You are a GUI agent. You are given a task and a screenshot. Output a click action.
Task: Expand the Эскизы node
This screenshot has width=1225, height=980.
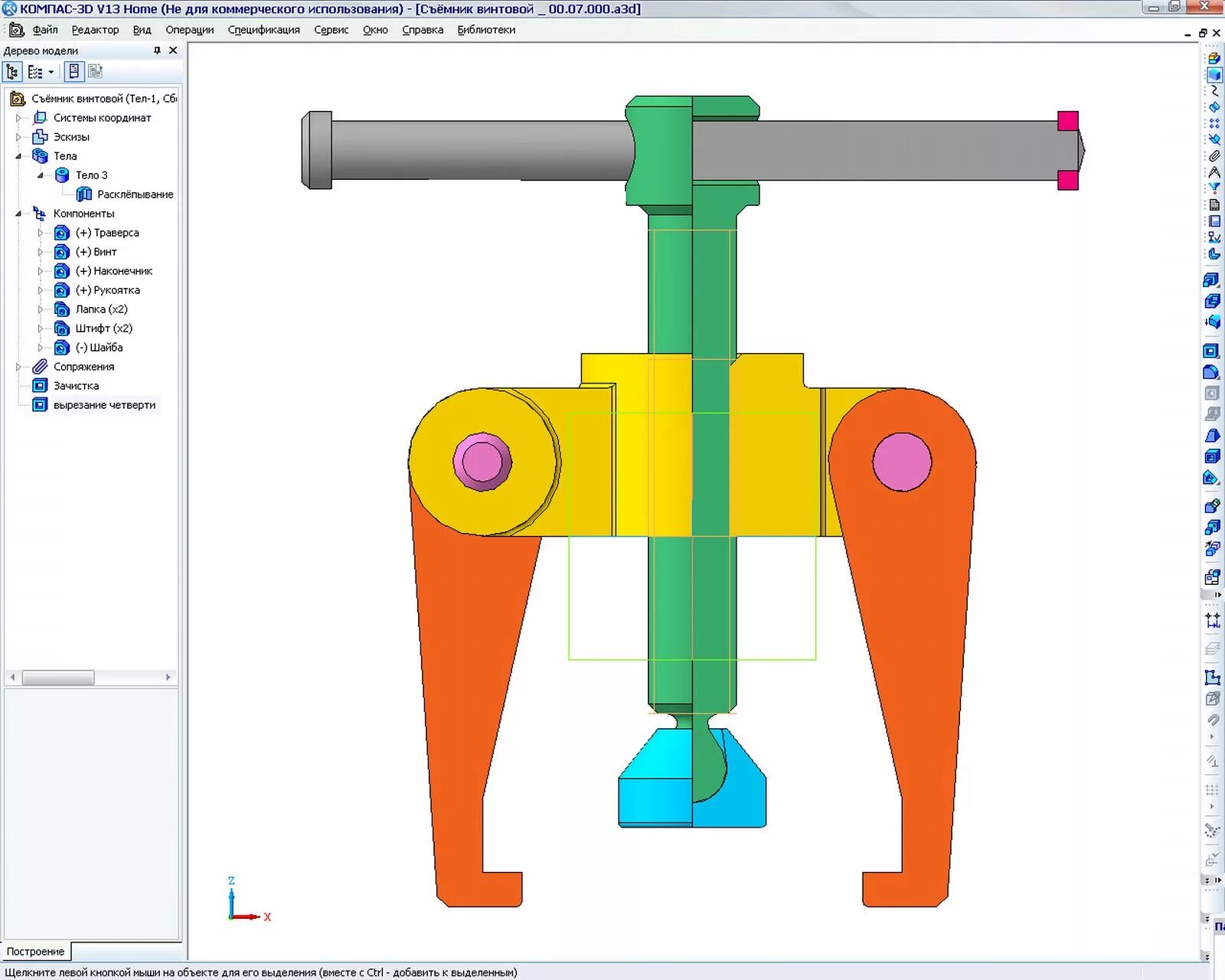[18, 137]
